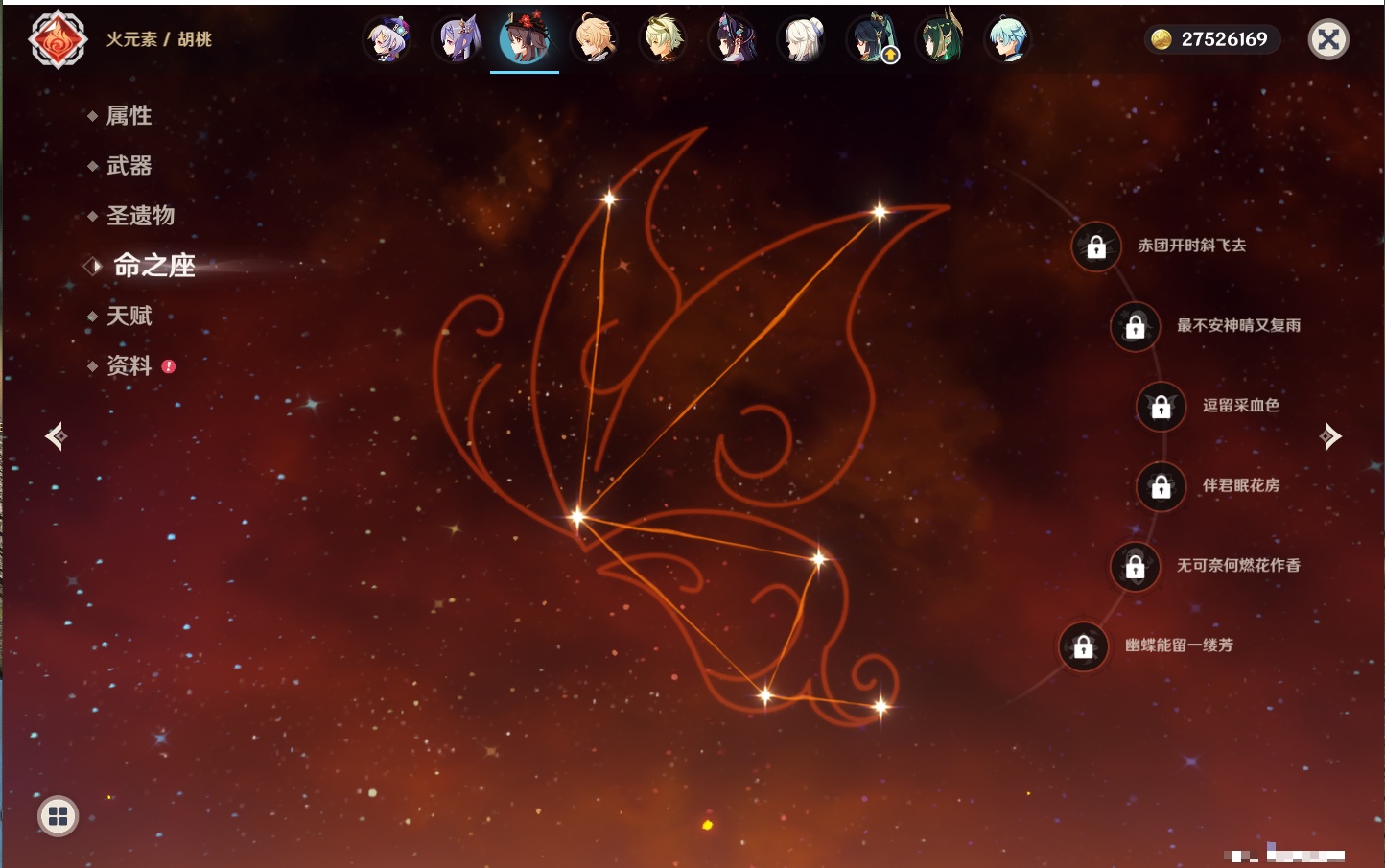Select the 最不安神晴又复雨 constellation name

click(1238, 325)
